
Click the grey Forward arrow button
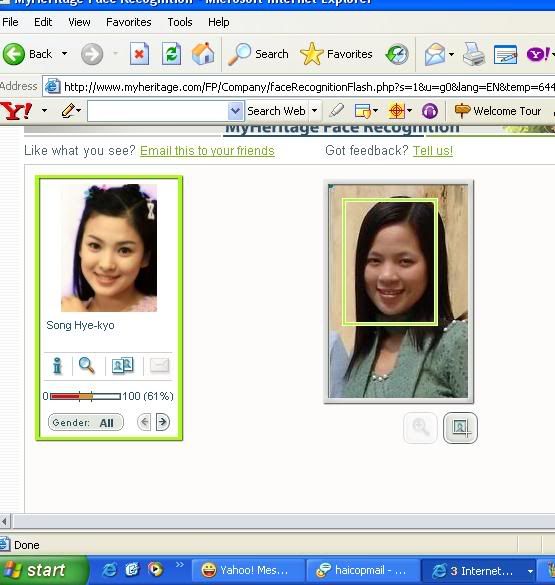pos(92,54)
